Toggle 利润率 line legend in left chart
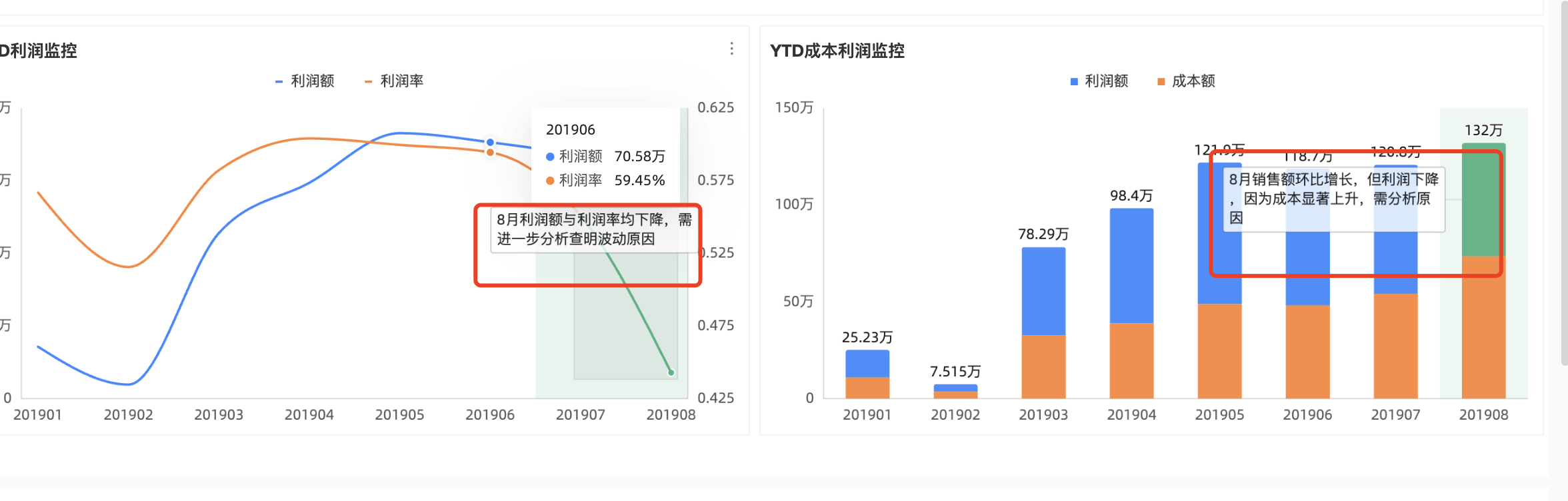This screenshot has width=1568, height=501. click(x=394, y=81)
